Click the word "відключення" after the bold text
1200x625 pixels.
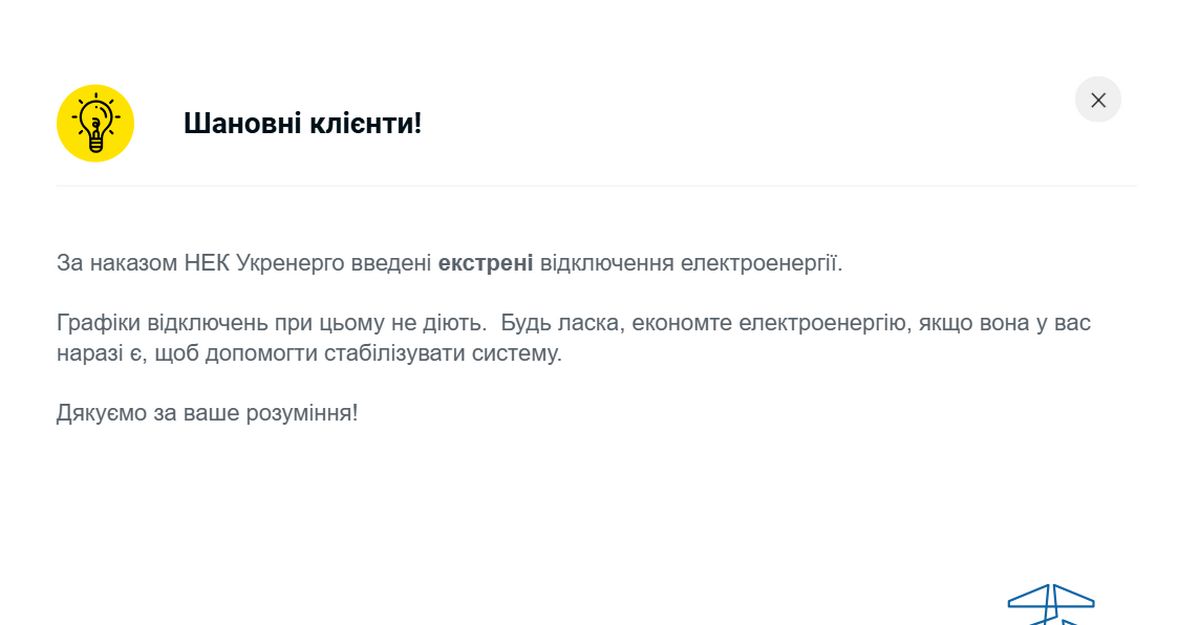(x=607, y=263)
